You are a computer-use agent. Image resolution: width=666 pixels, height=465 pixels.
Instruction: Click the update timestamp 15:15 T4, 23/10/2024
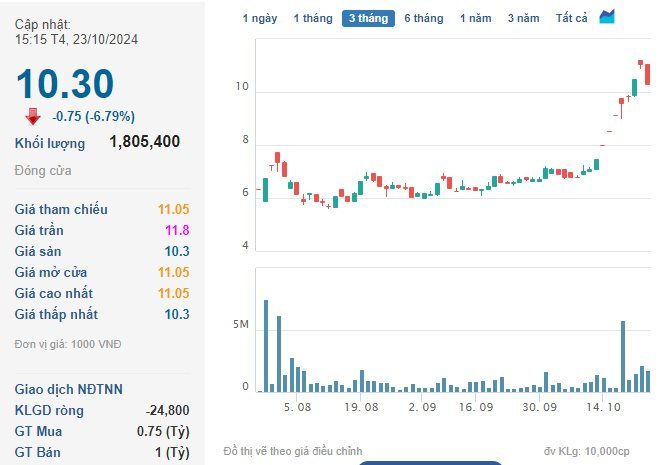pos(76,39)
